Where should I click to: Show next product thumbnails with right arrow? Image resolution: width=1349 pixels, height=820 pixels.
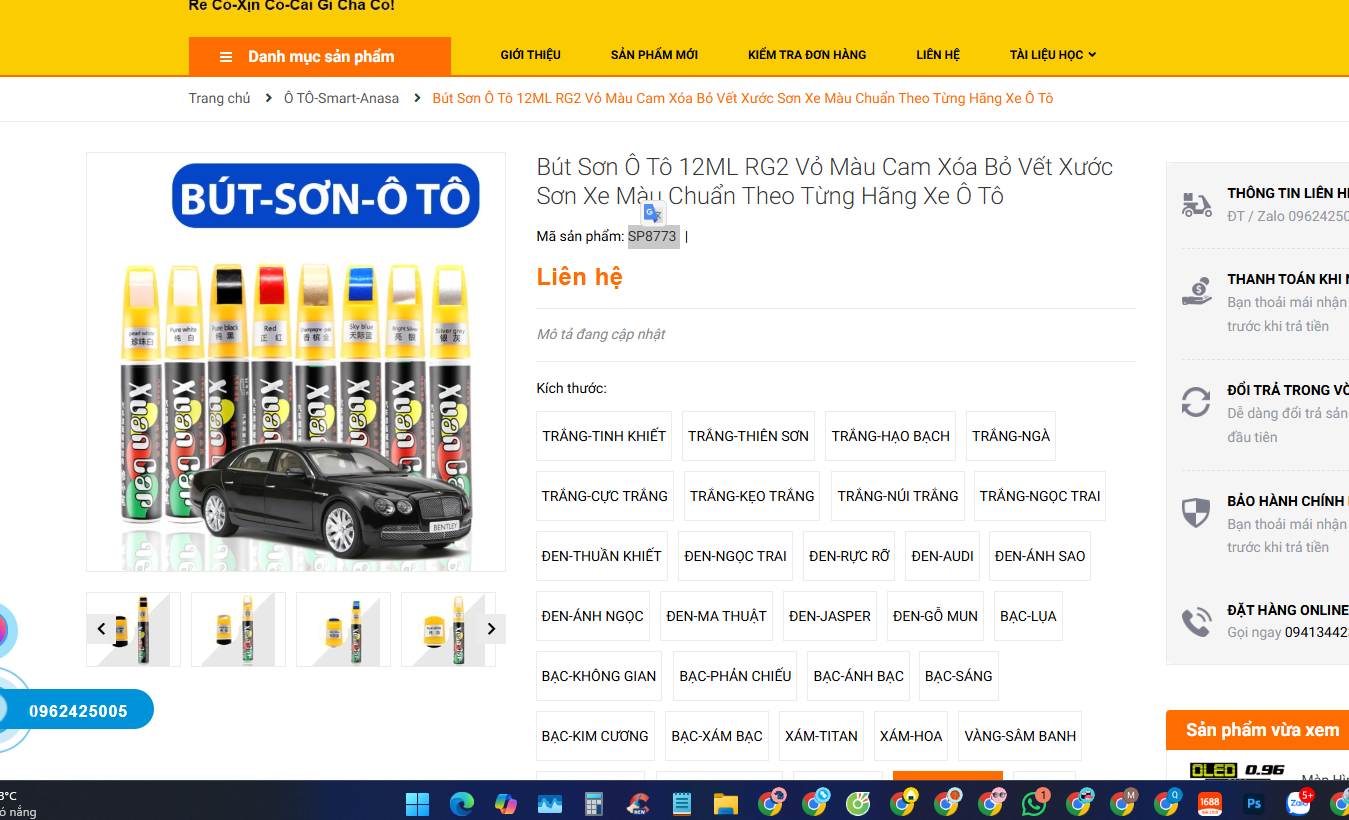pyautogui.click(x=491, y=629)
